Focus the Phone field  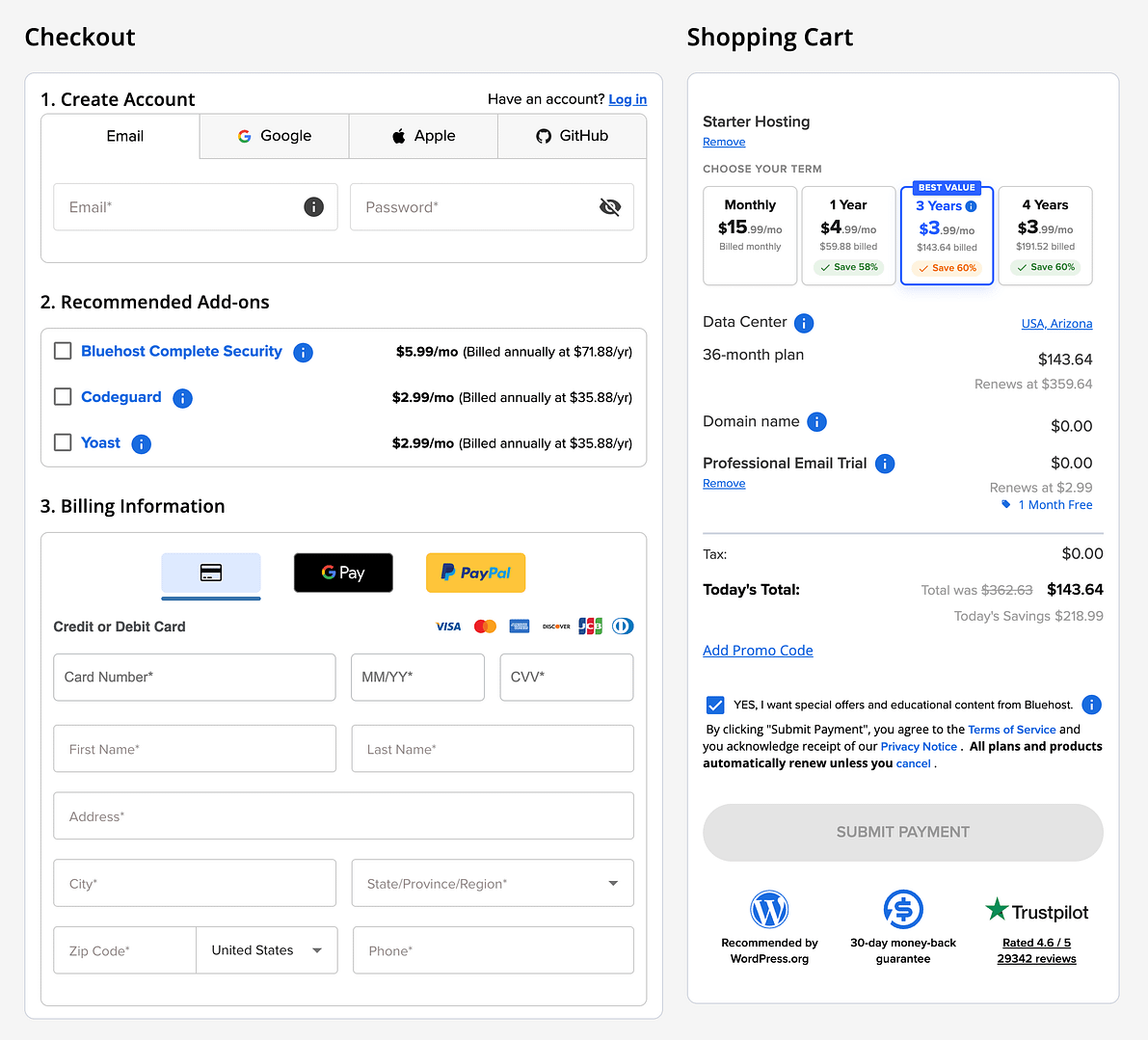pyautogui.click(x=494, y=950)
